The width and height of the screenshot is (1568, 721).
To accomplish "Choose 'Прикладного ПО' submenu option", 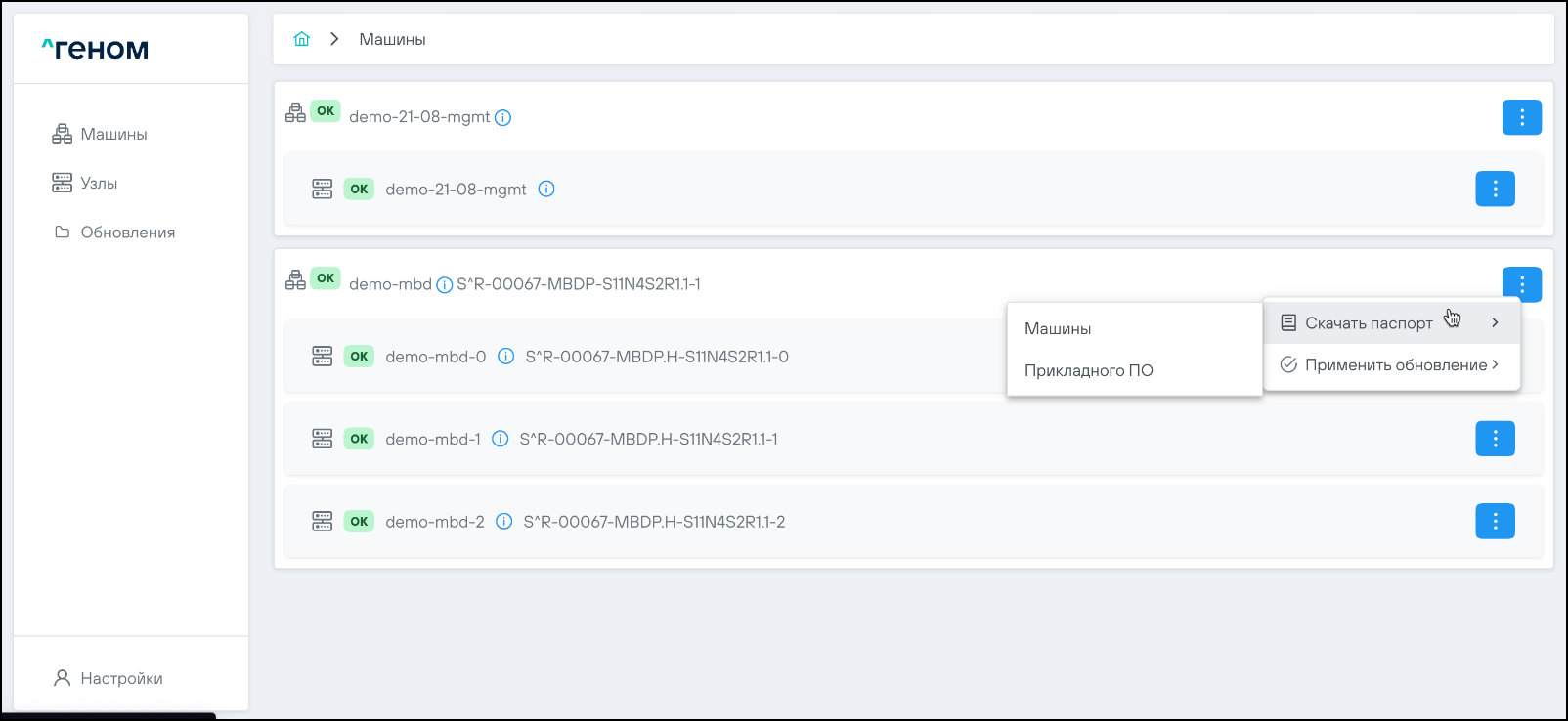I will pos(1088,371).
